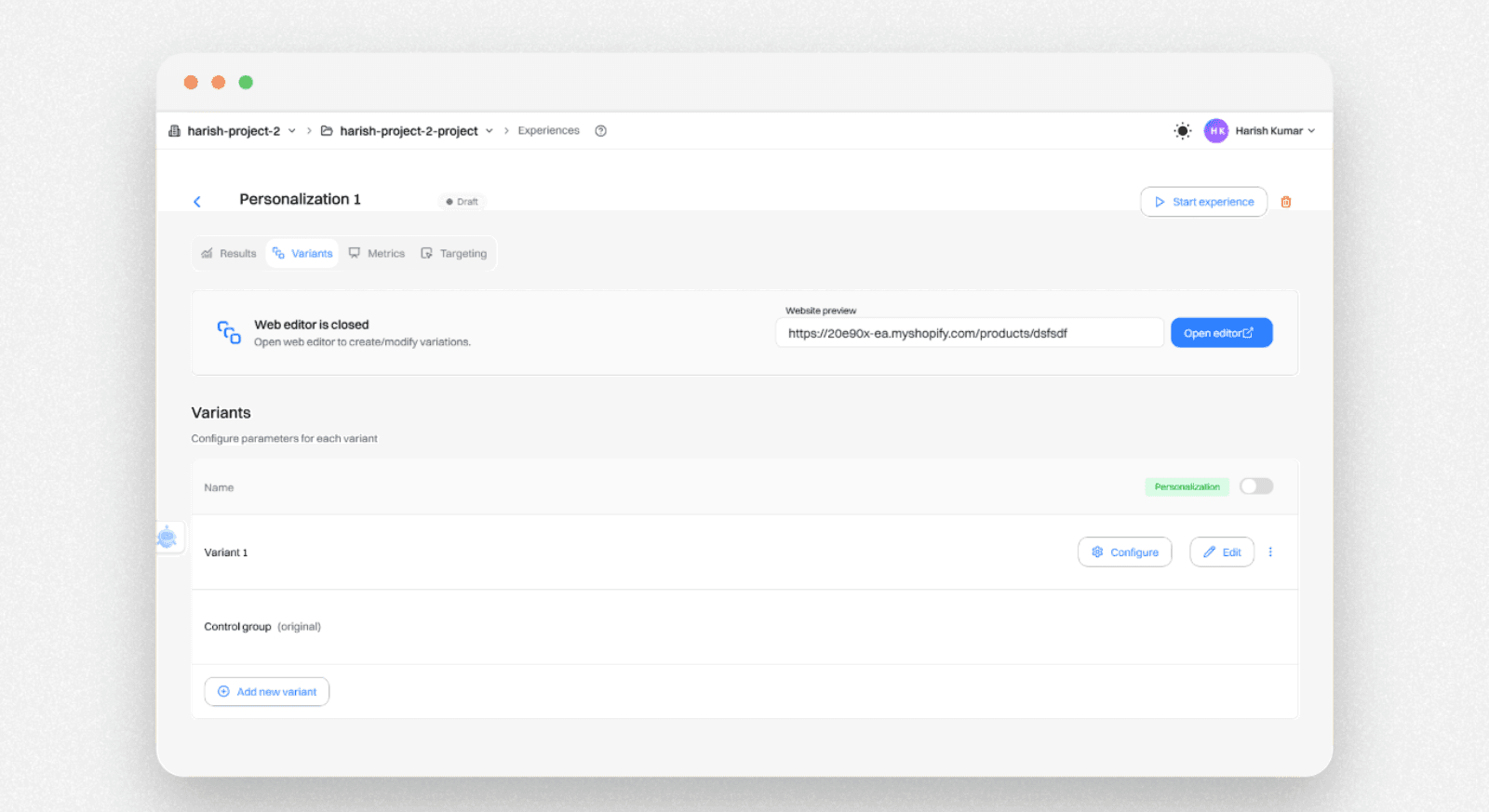The image size is (1489, 812).
Task: Click the back arrow beside Personalization 1
Action: click(x=197, y=202)
